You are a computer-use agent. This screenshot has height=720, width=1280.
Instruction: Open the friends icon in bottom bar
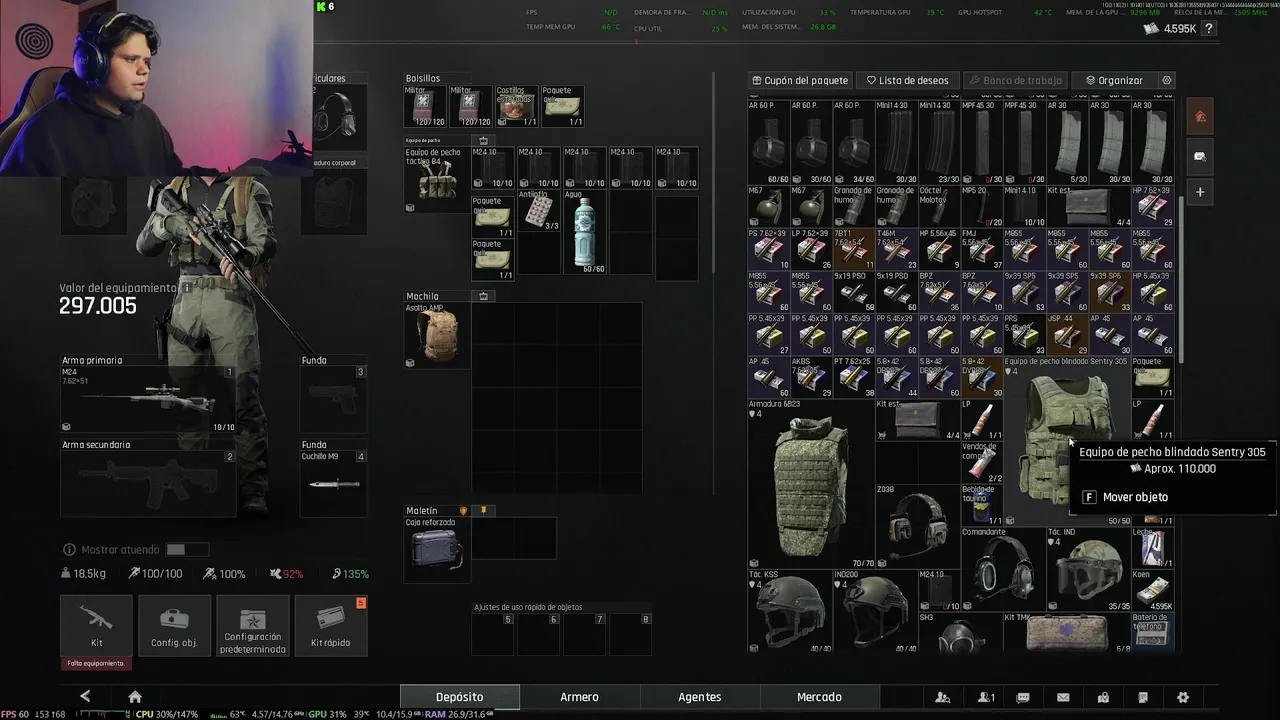pos(942,697)
